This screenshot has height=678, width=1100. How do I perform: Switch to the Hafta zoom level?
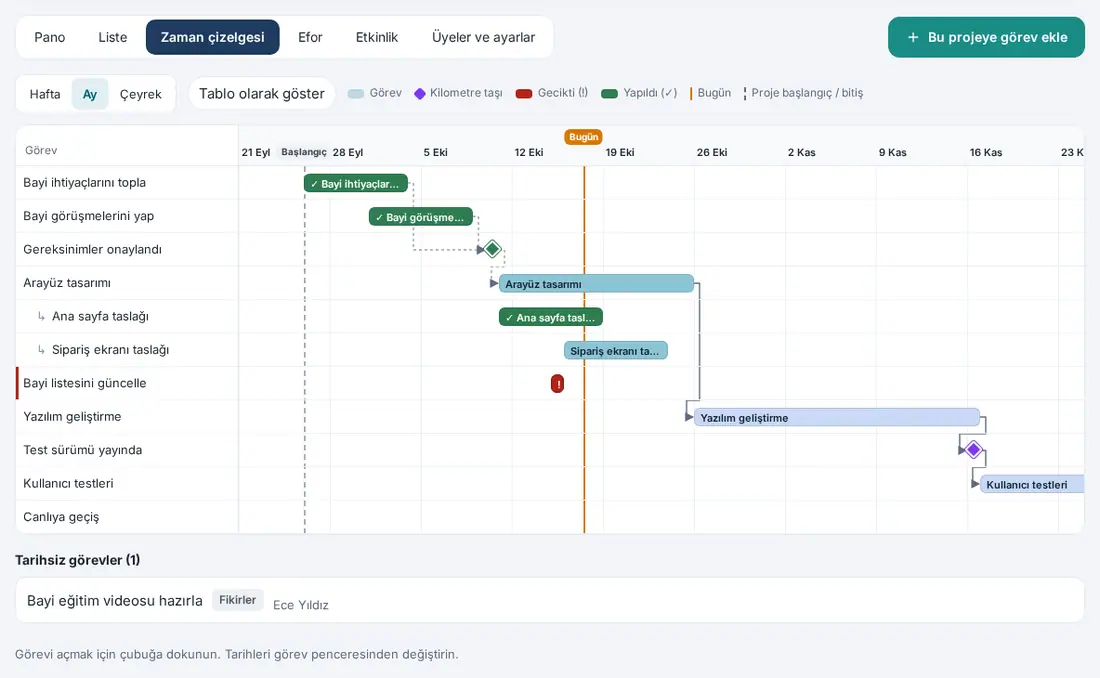(x=45, y=94)
